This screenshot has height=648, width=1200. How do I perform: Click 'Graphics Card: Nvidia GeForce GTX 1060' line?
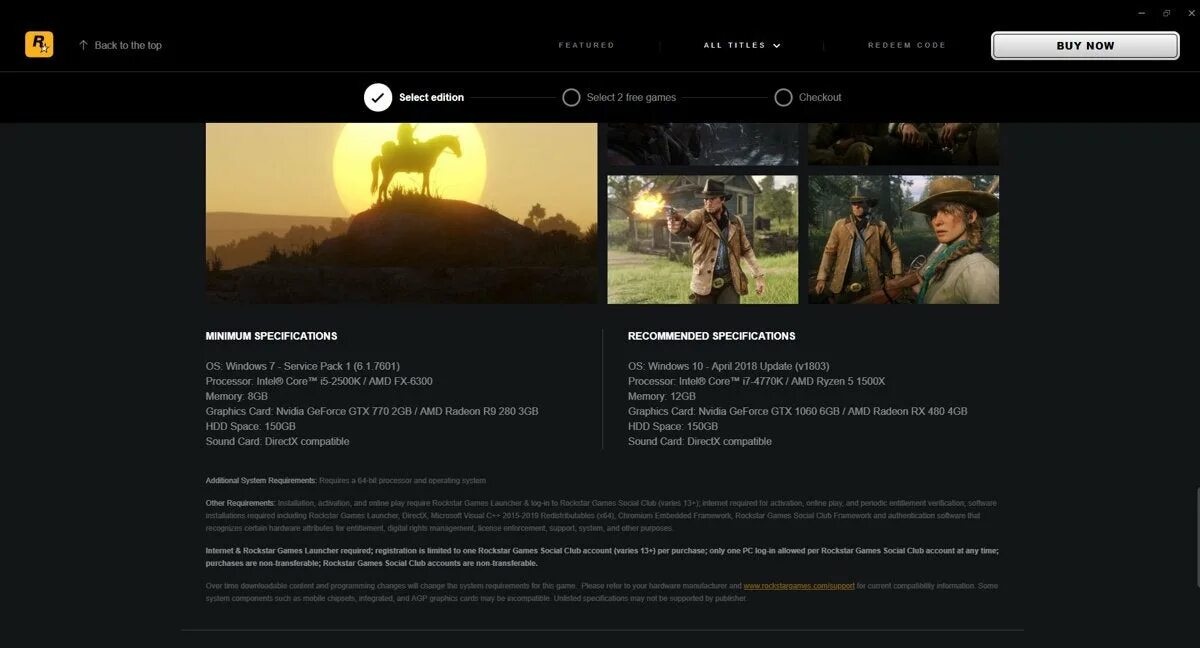(x=797, y=411)
